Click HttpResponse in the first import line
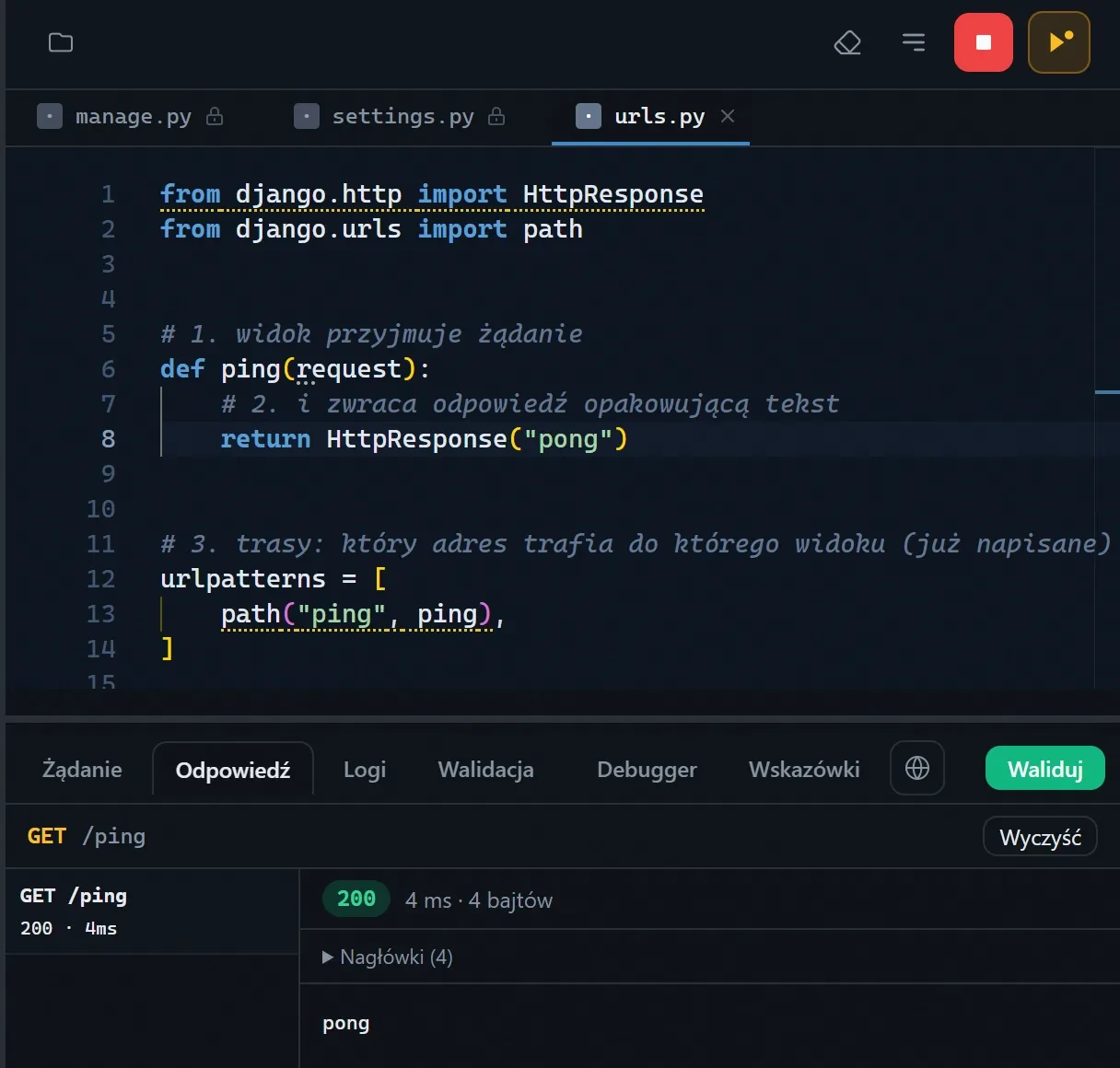This screenshot has height=1068, width=1120. click(613, 194)
